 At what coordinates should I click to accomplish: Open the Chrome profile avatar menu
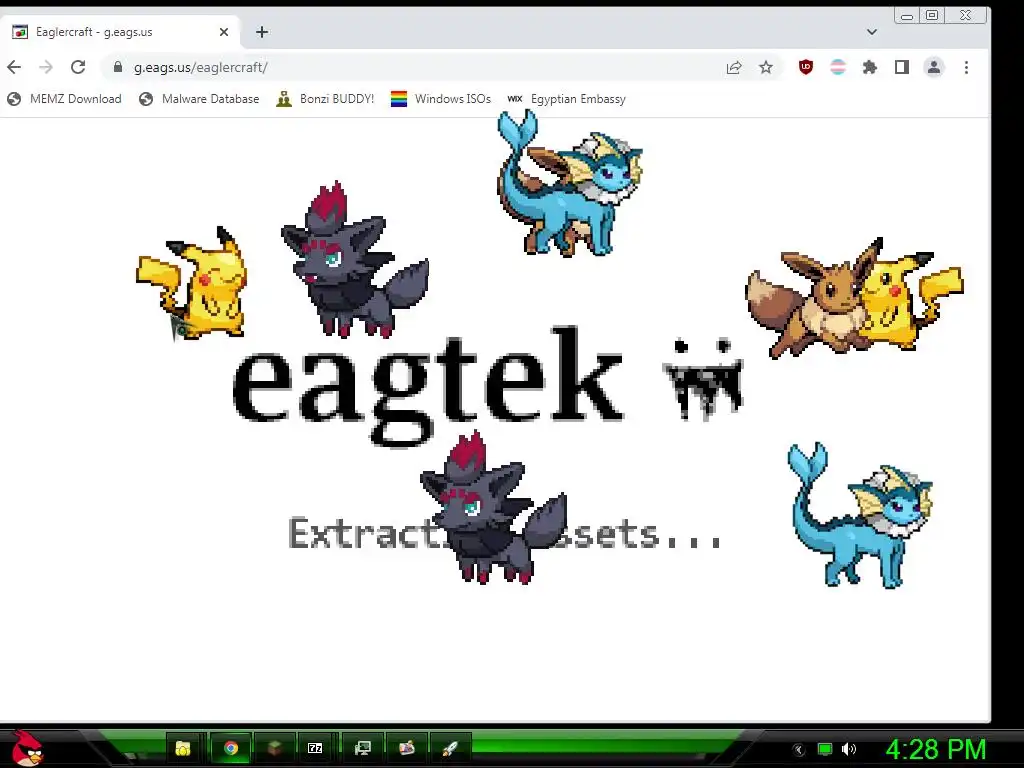(x=935, y=67)
